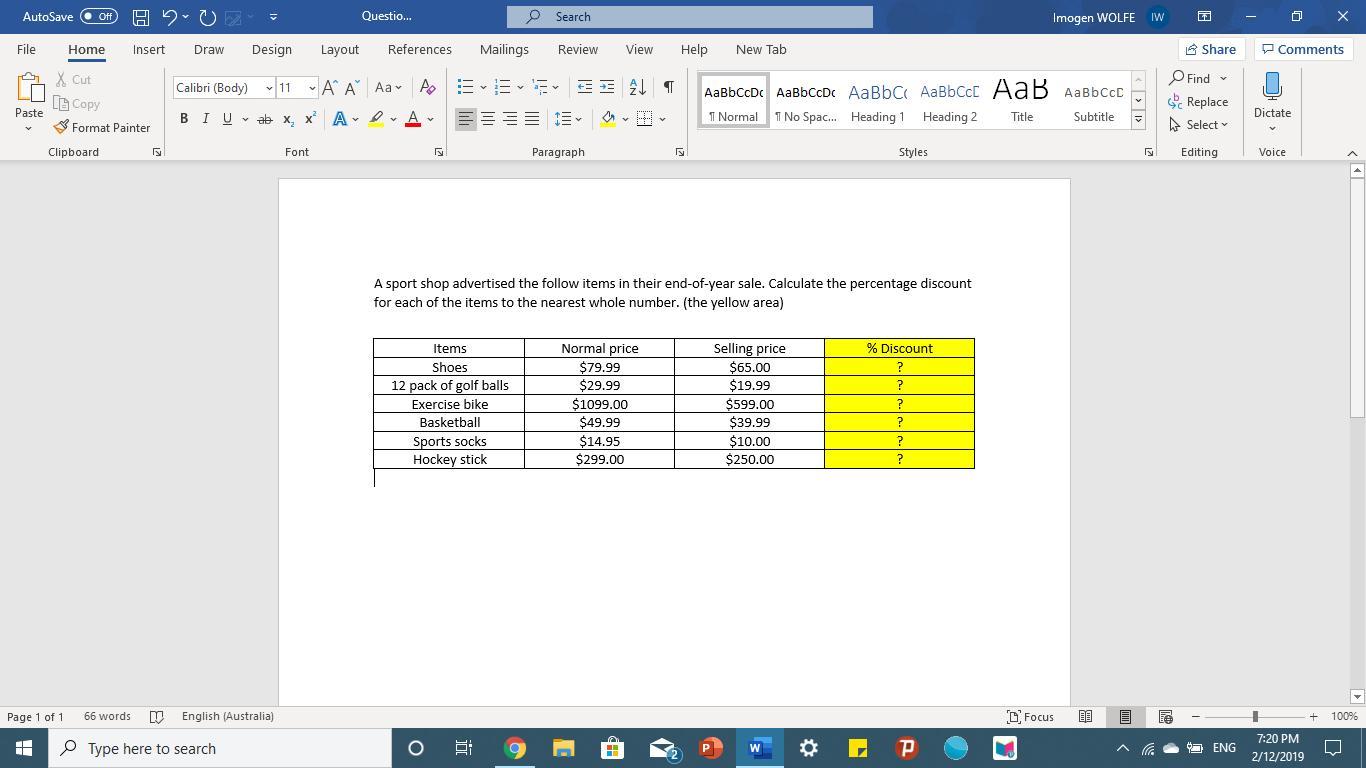Click Clear All Formatting icon
The width and height of the screenshot is (1366, 768).
tap(427, 88)
